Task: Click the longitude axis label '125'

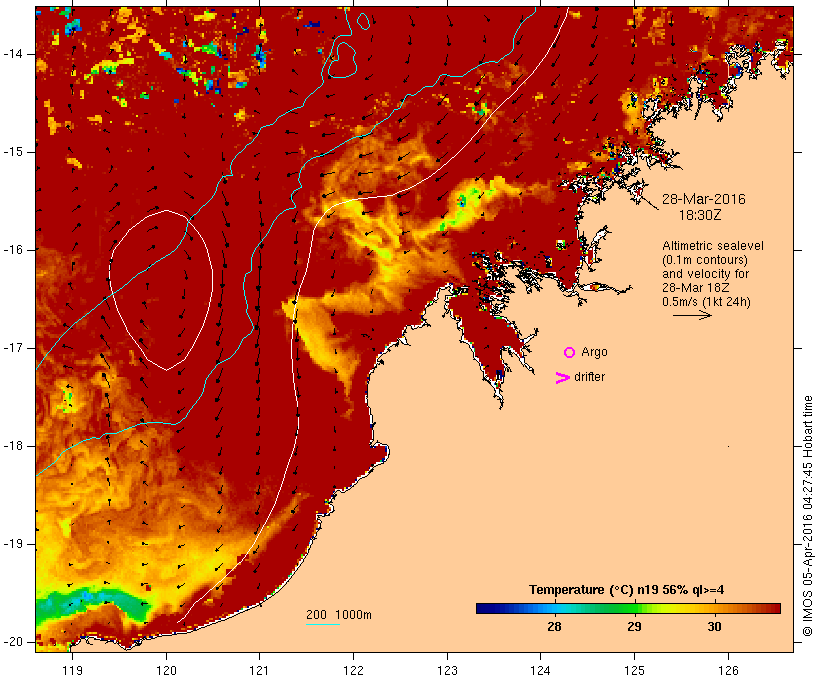Action: coord(634,671)
